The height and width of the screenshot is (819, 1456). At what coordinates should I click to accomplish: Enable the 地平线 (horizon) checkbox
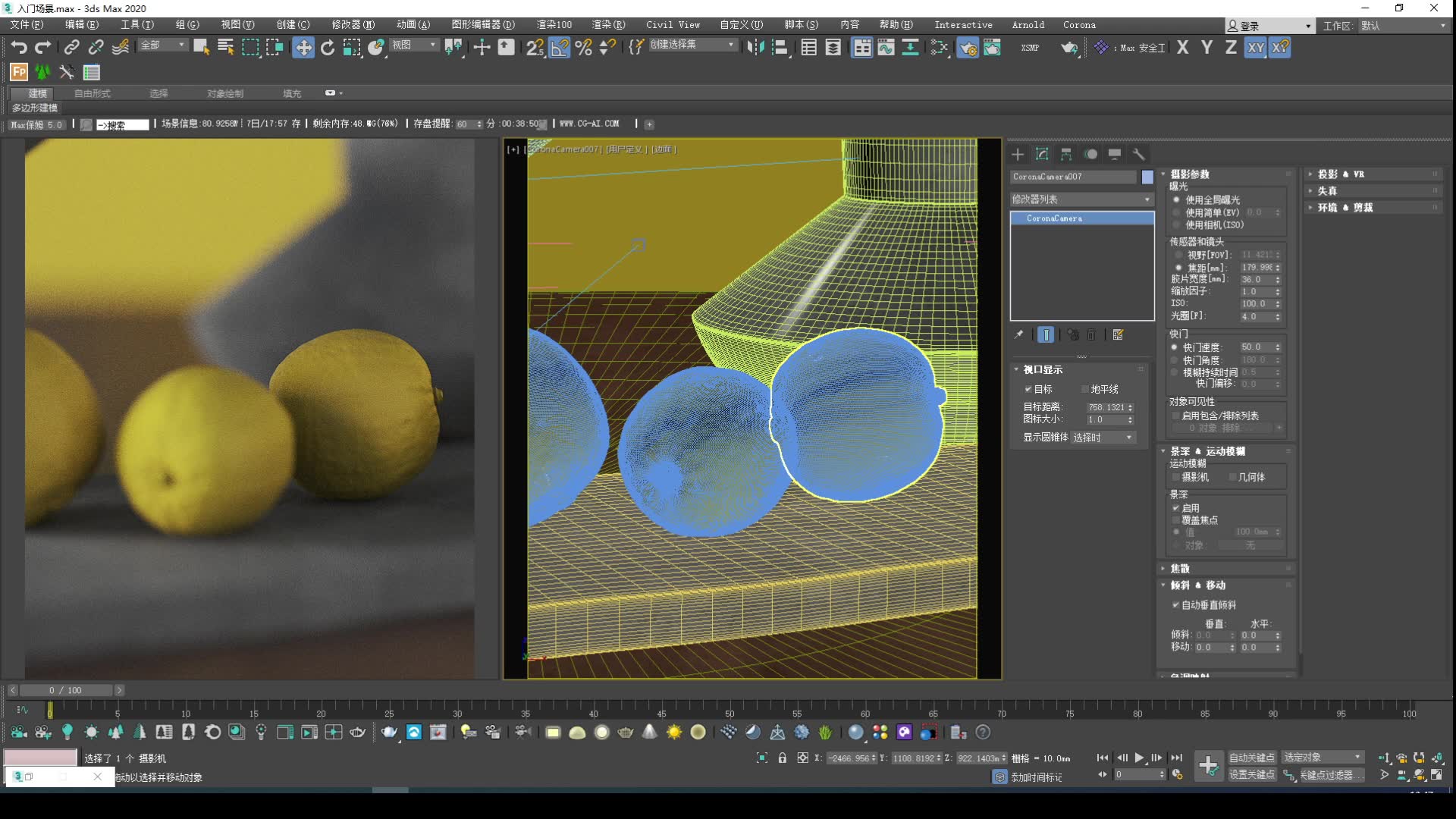[x=1085, y=389]
